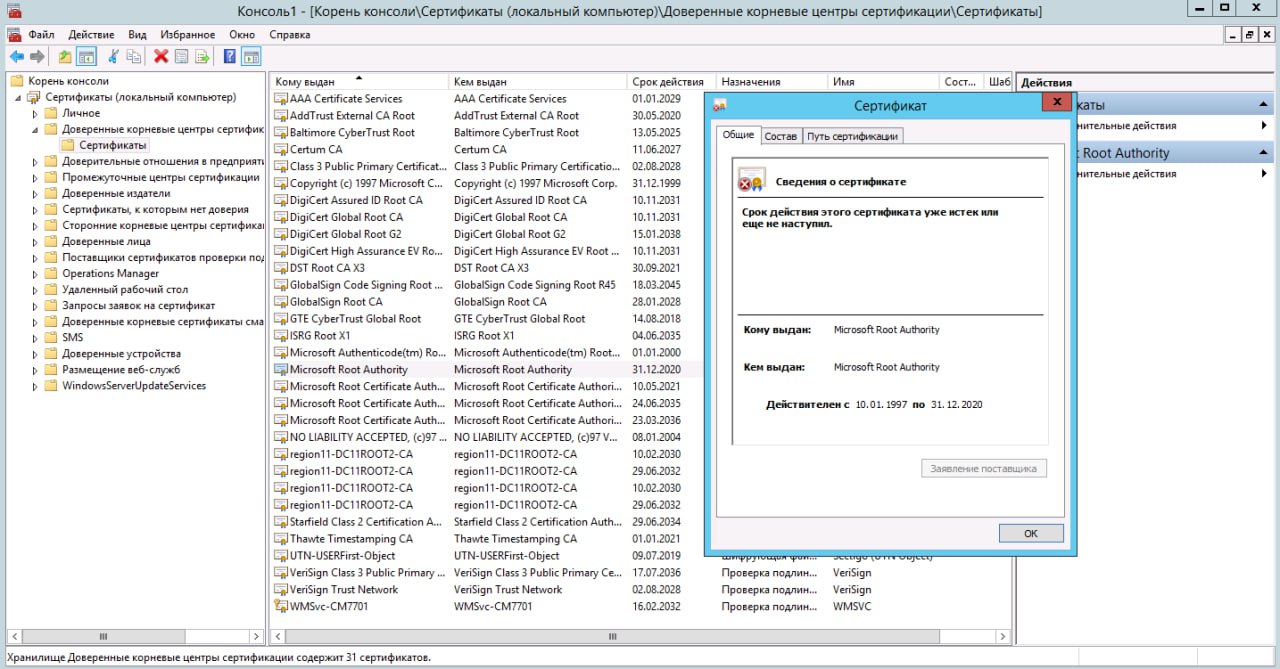Open the Действие menu
The width and height of the screenshot is (1280, 669).
tap(91, 34)
